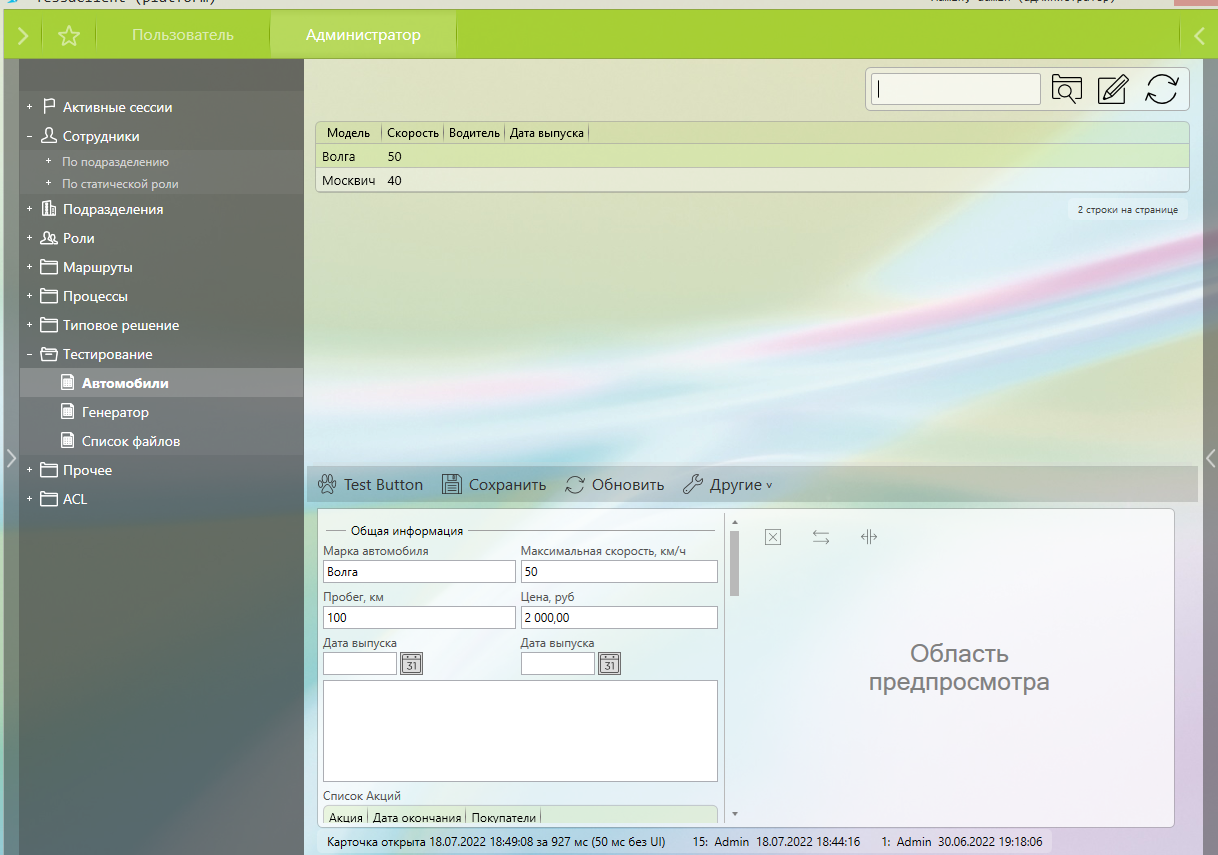Screen dimensions: 1218x855
Task: Click the Цена, руб field
Action: pos(619,617)
